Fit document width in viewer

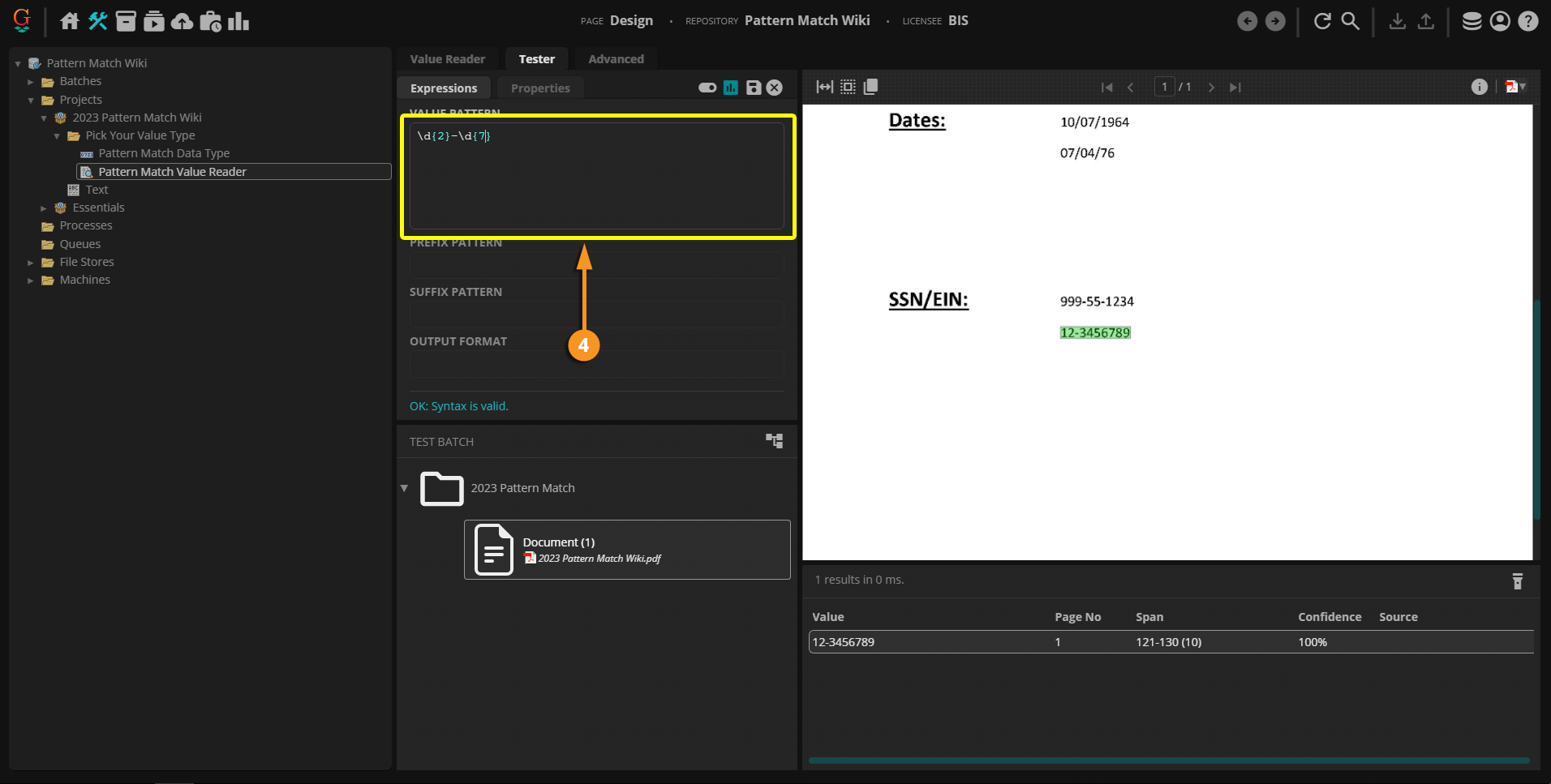tap(824, 87)
